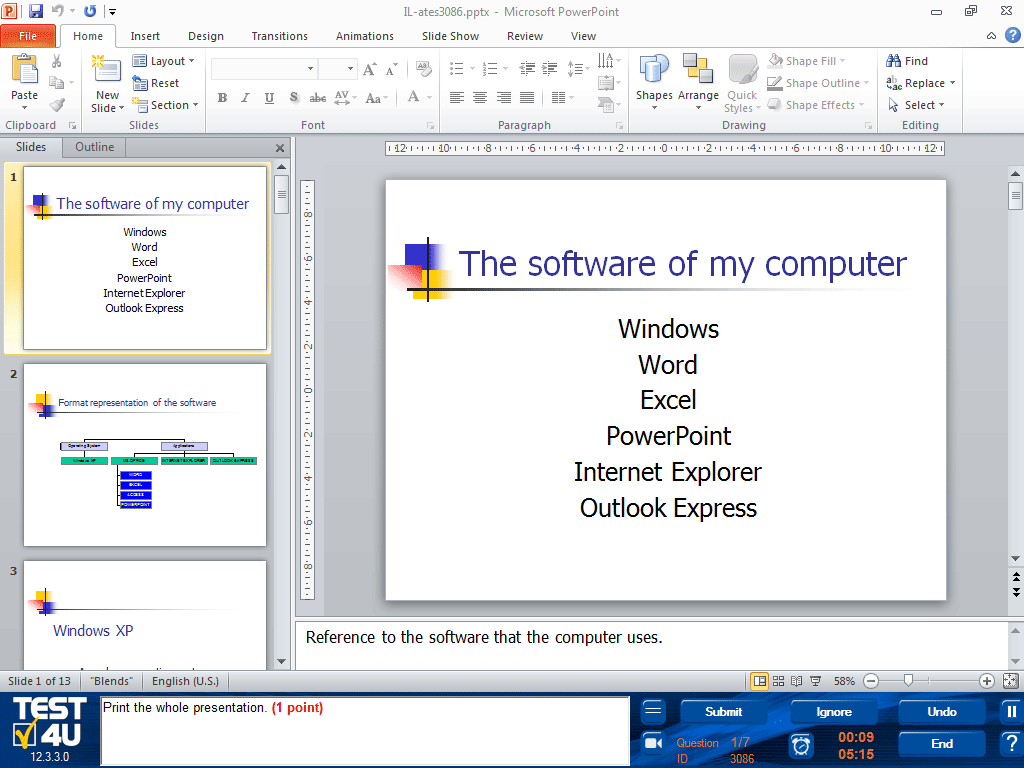Click the Test4U End button
The image size is (1024, 768).
point(942,744)
